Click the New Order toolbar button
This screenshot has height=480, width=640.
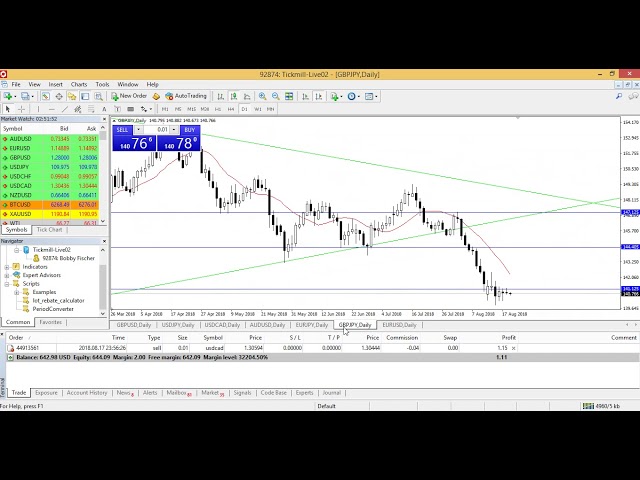coord(130,96)
